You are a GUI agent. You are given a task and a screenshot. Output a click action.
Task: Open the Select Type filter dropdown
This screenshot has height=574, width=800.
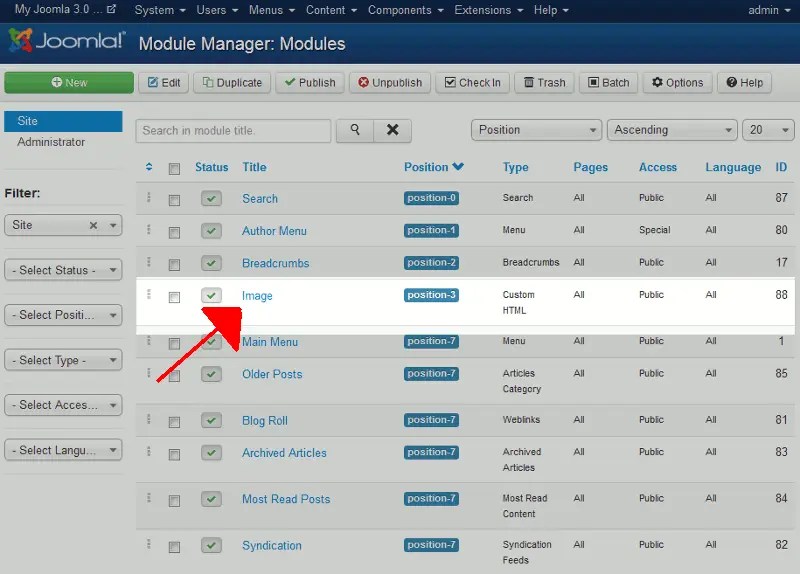(63, 360)
